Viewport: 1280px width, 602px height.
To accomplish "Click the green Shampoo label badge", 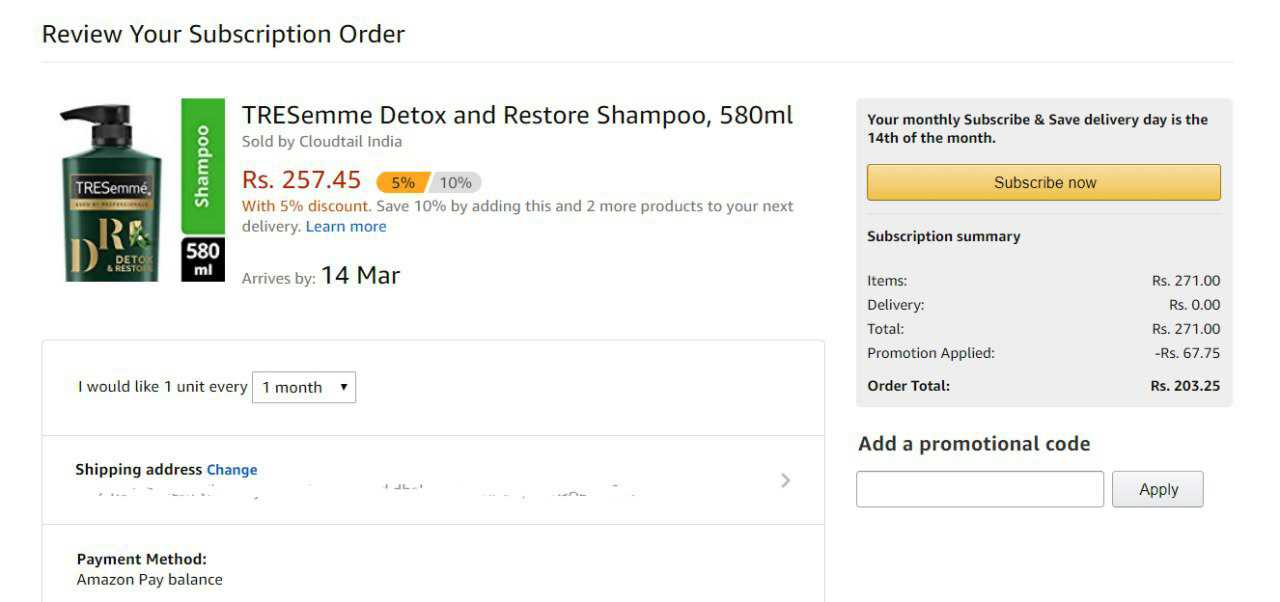I will pyautogui.click(x=203, y=166).
